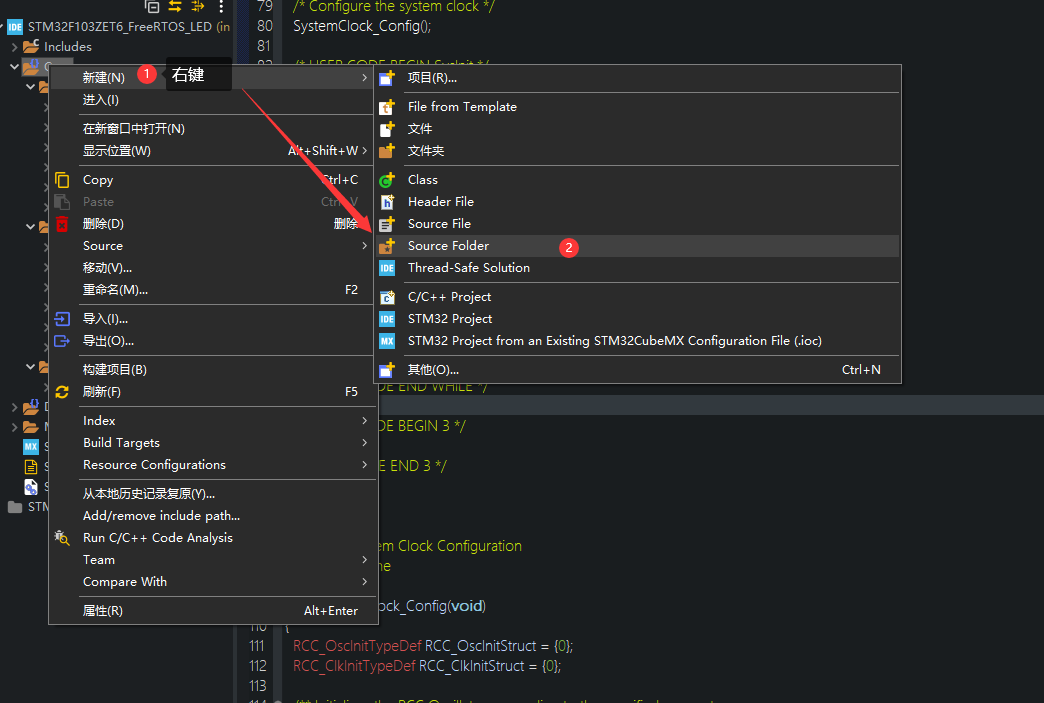
Task: Click the Copy icon in context menu
Action: click(62, 180)
